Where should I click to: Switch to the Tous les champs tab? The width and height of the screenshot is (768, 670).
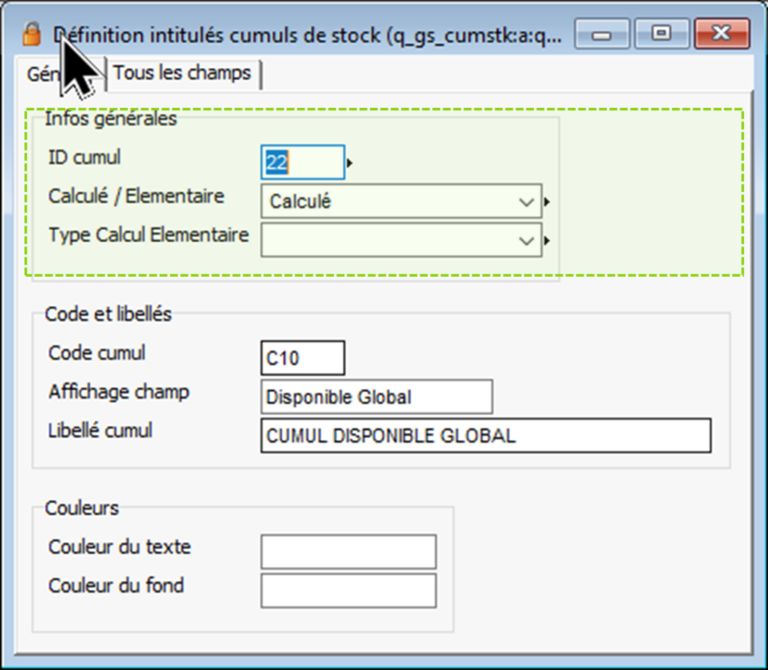(x=182, y=73)
